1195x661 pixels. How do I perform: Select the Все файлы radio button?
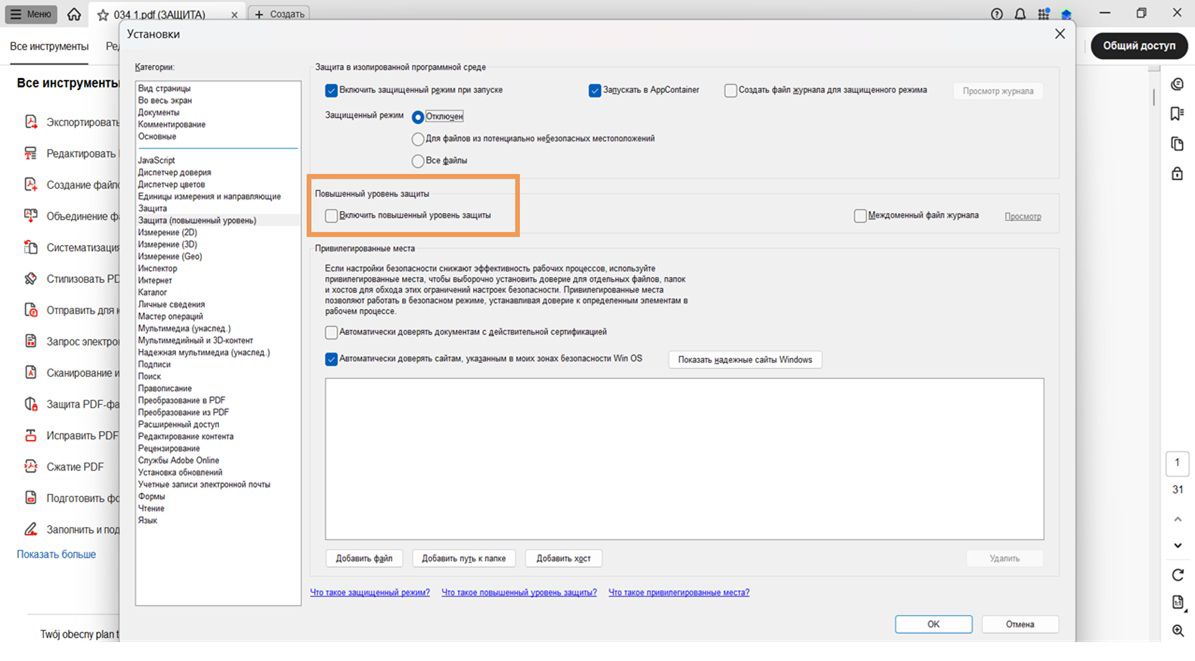pos(418,161)
